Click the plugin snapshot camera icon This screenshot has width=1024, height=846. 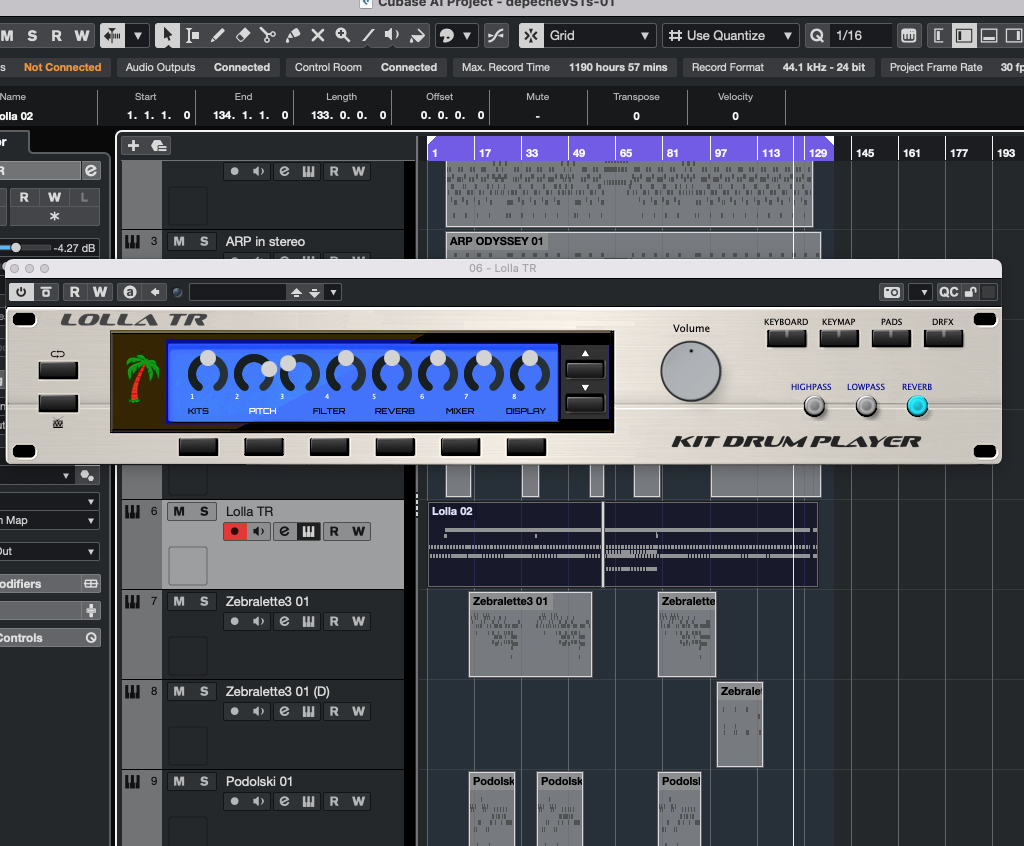coord(892,292)
